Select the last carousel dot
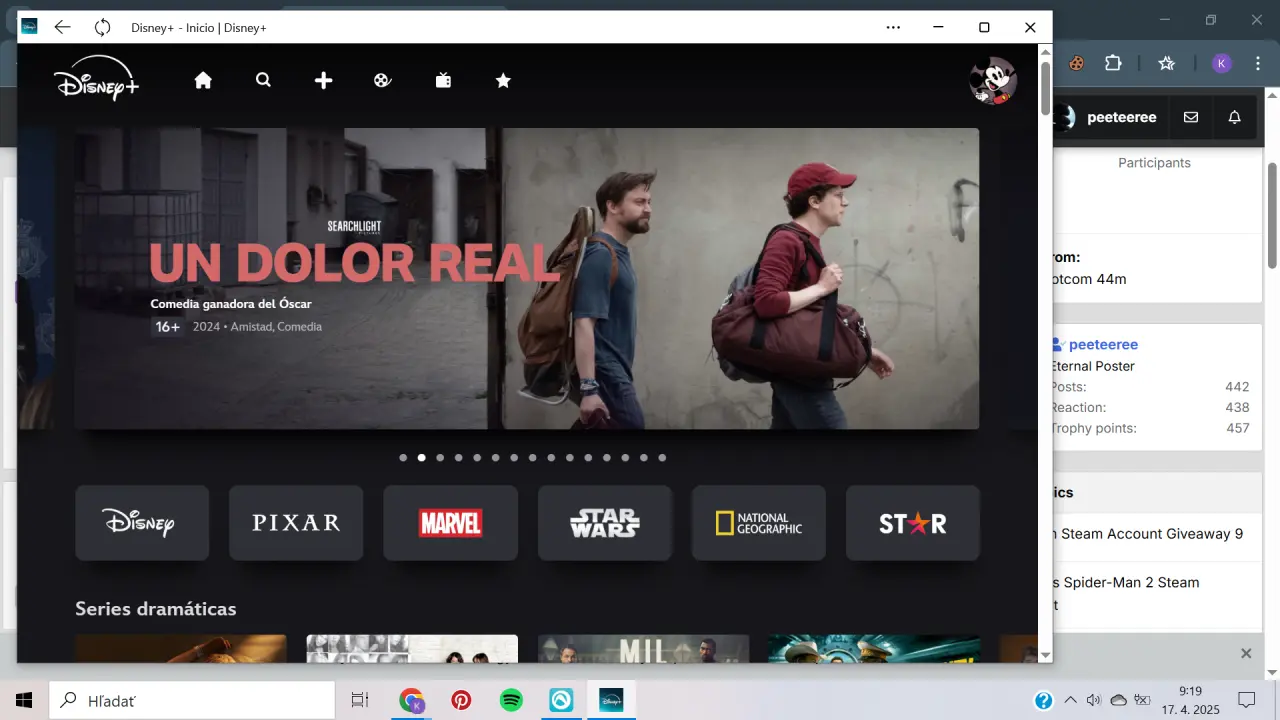This screenshot has height=720, width=1280. tap(662, 458)
